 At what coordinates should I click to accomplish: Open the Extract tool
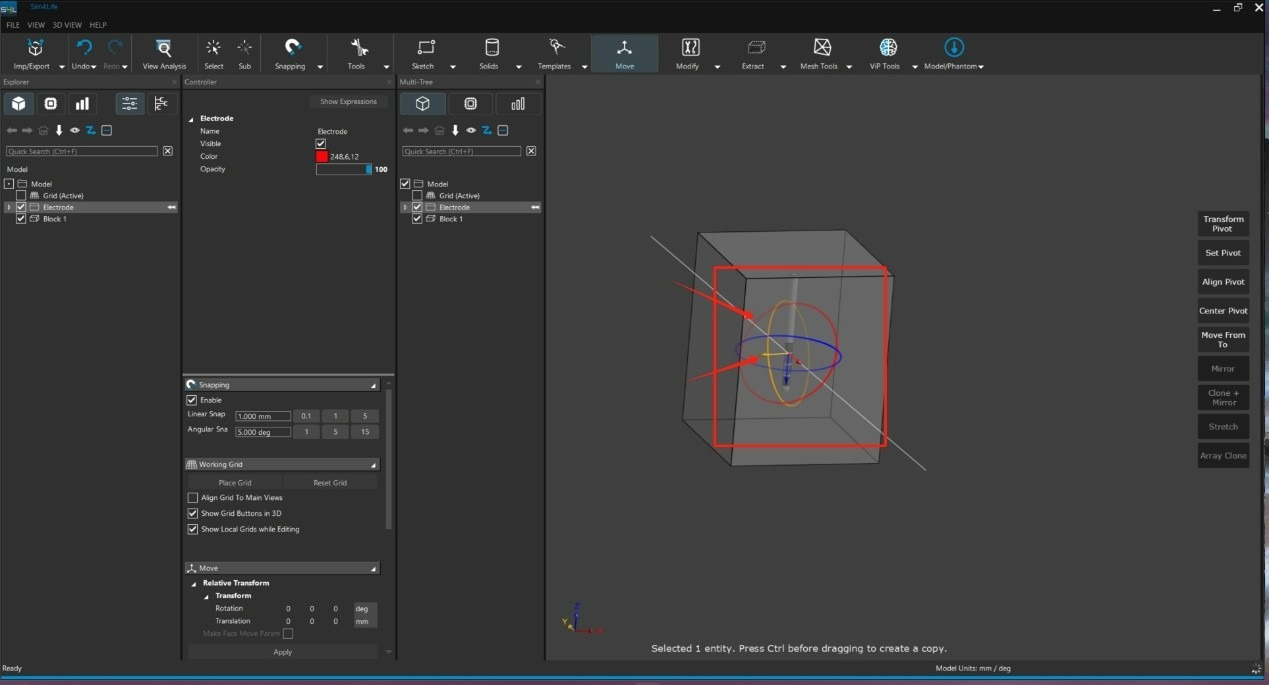[756, 48]
